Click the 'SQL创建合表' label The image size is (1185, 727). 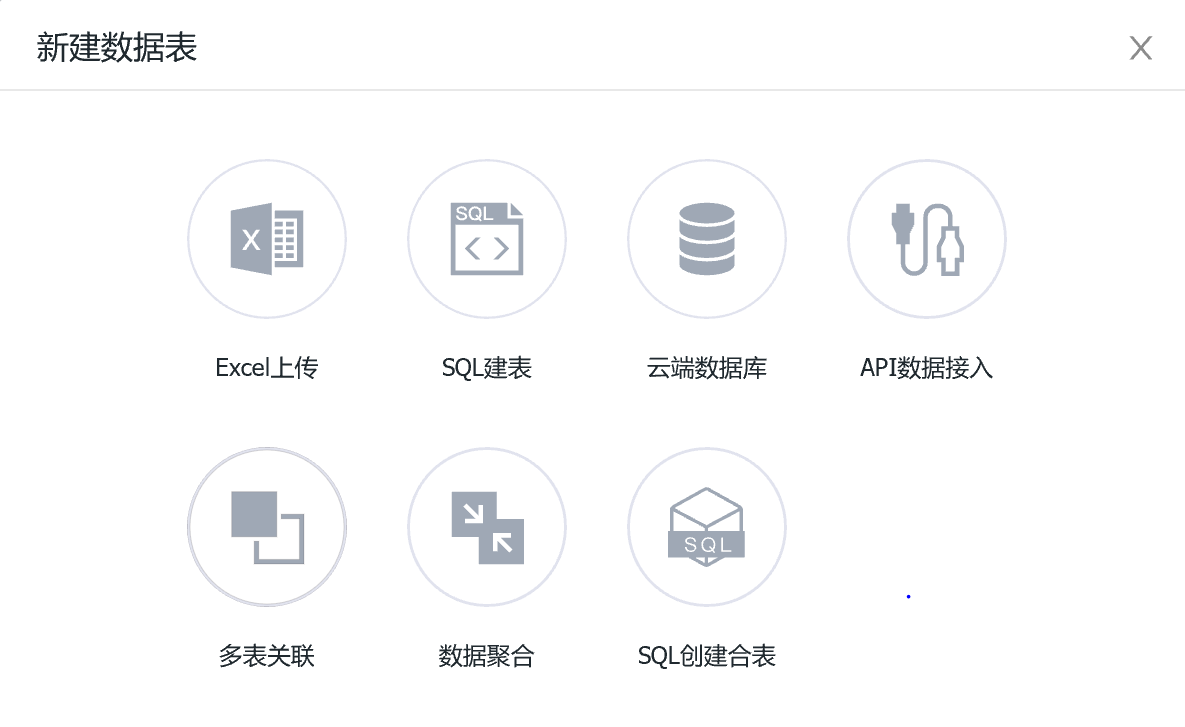click(x=707, y=656)
